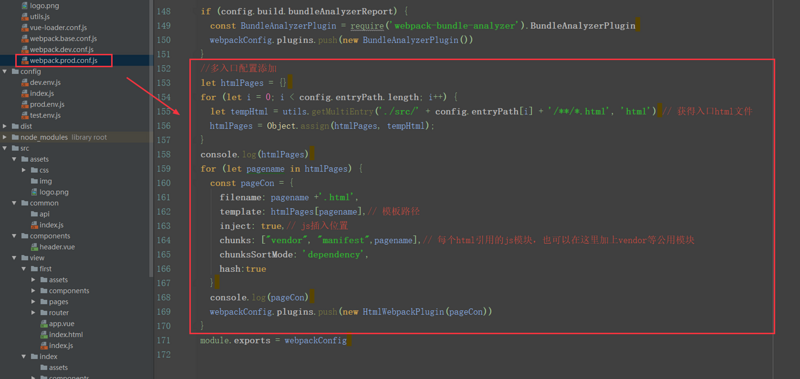
Task: Click the router folder icon
Action: coord(44,313)
